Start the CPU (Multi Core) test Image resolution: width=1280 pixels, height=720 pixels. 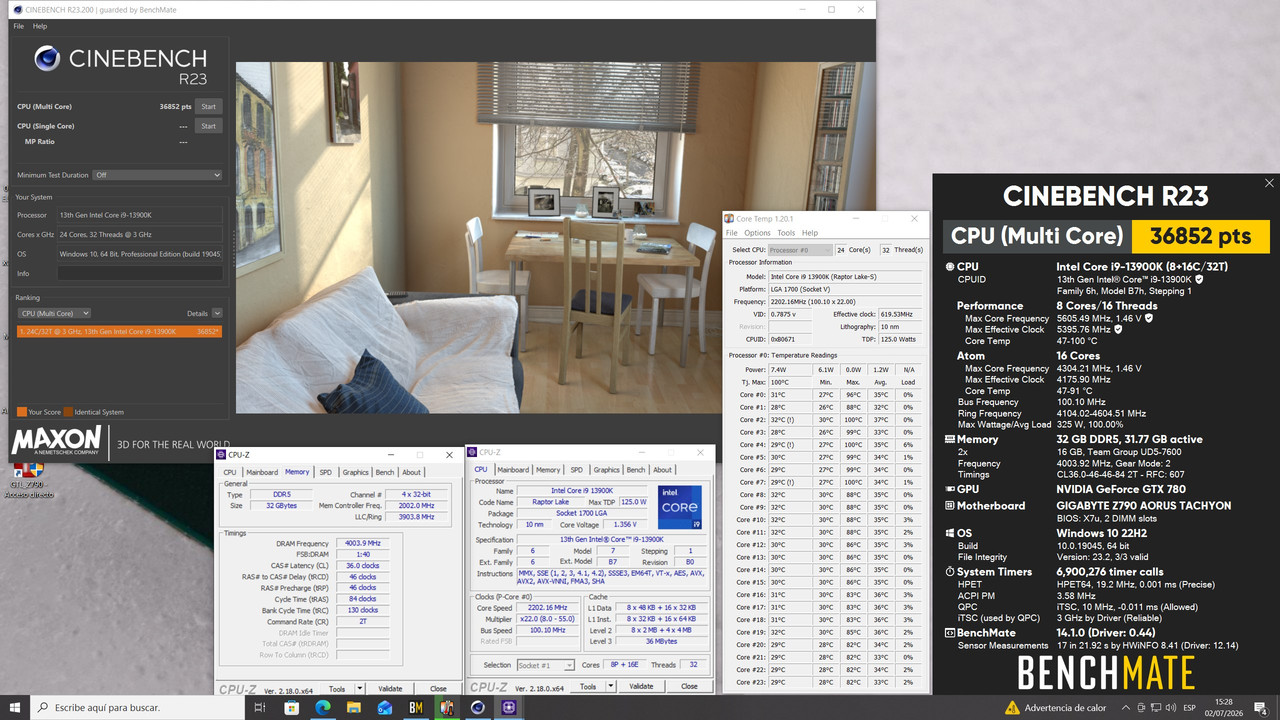pyautogui.click(x=208, y=106)
